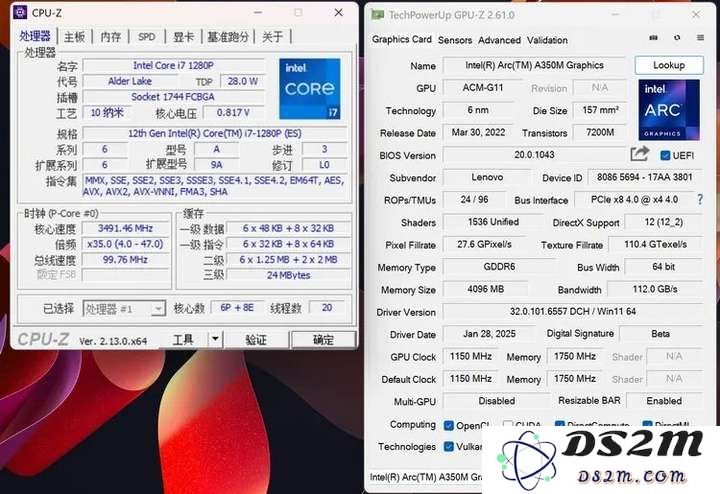Click the Intel Core i7 logo
The height and width of the screenshot is (494, 720).
click(x=310, y=89)
